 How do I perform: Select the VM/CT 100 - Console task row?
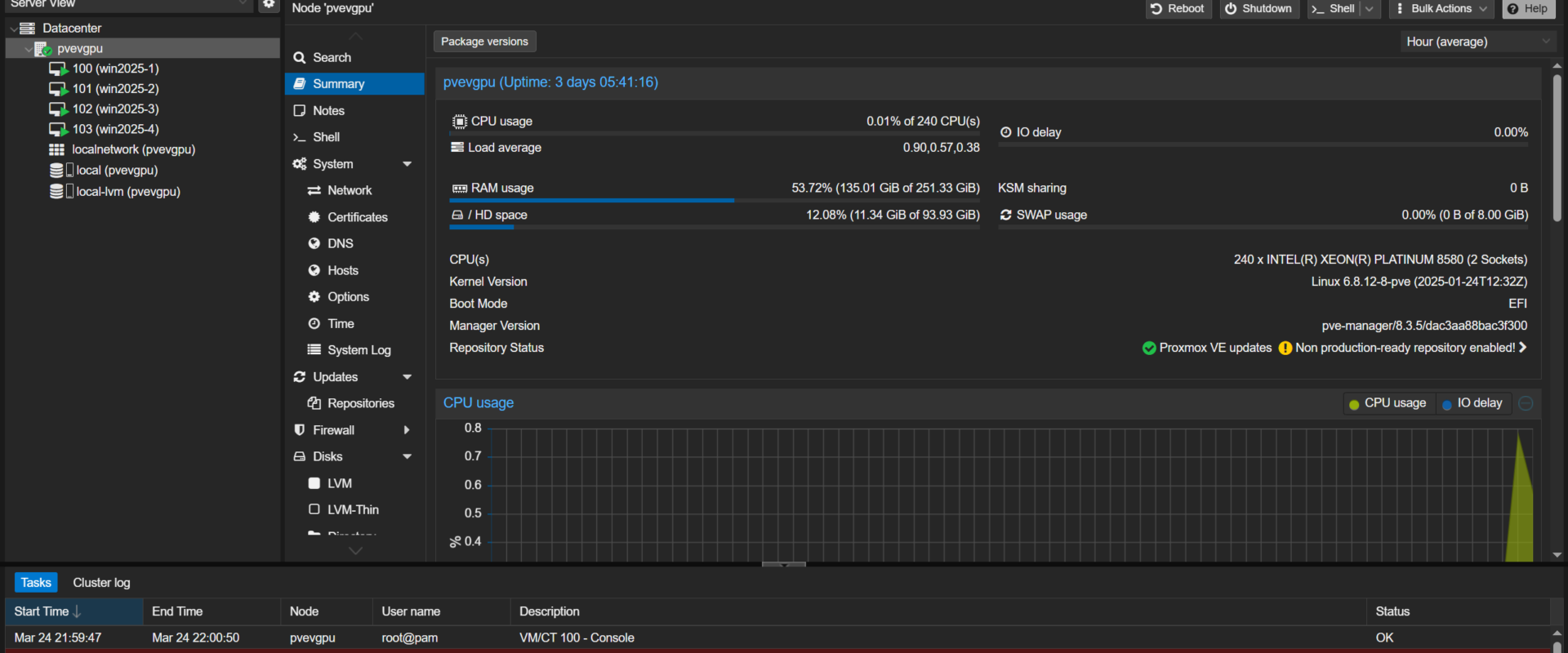(x=777, y=637)
